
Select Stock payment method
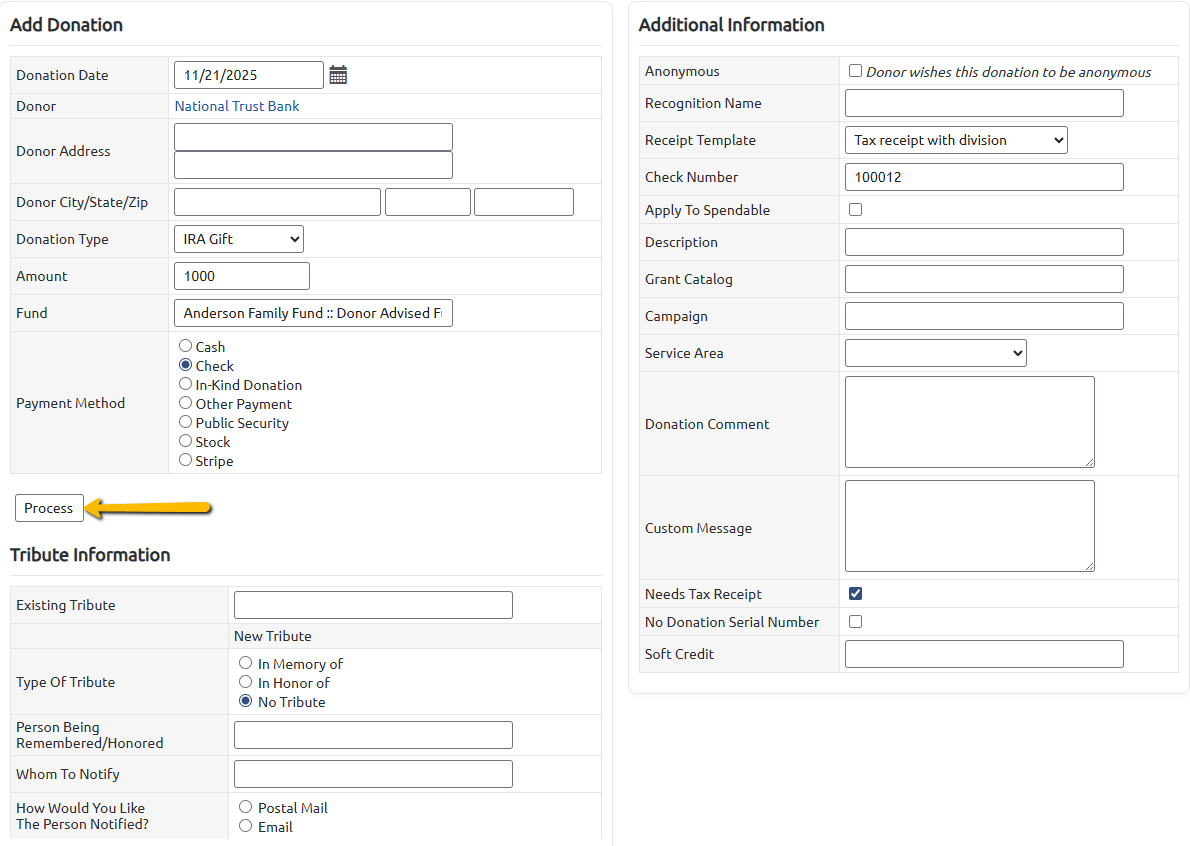click(185, 441)
